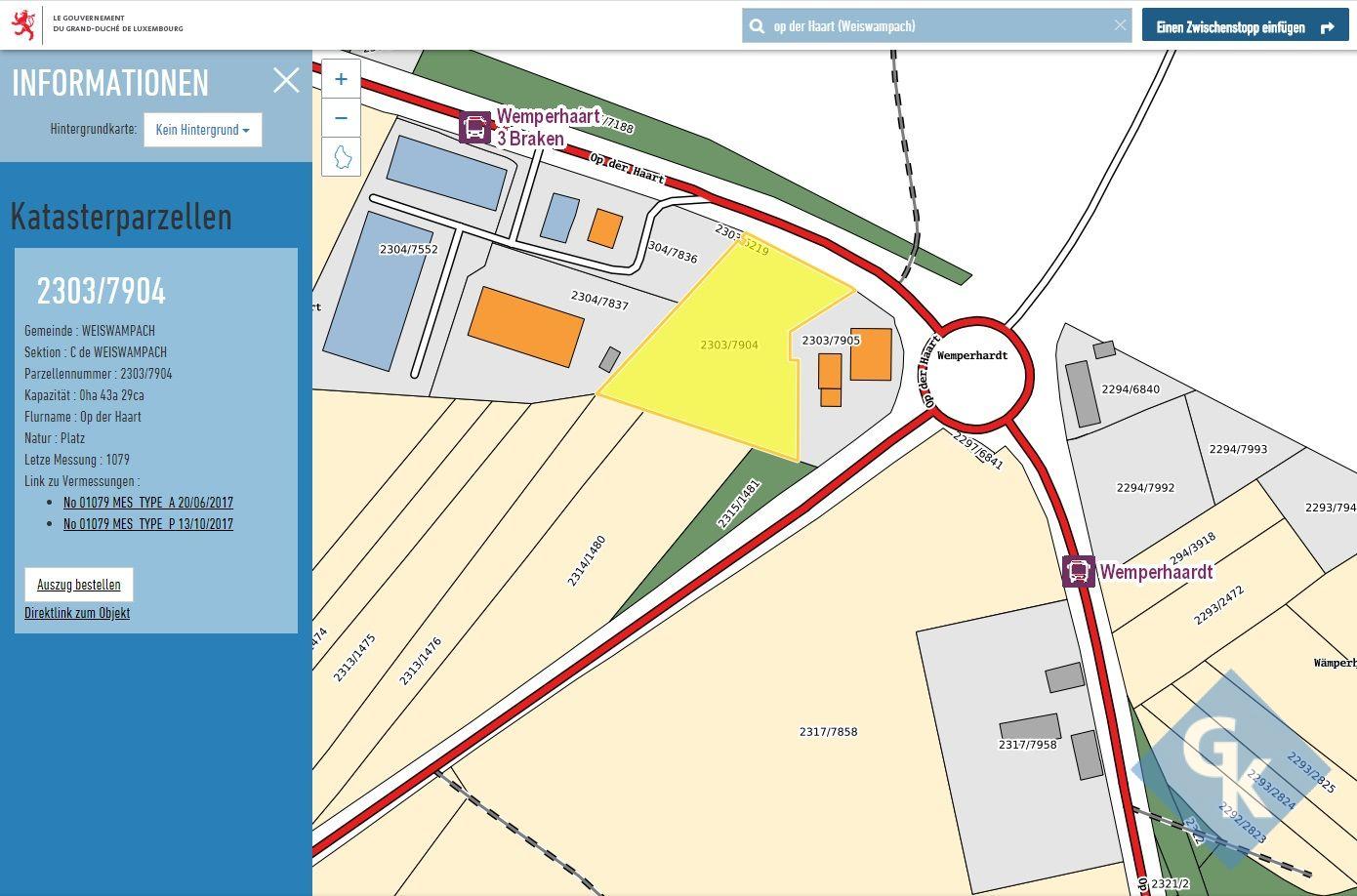
Task: Close the Informationen panel
Action: pos(286,80)
